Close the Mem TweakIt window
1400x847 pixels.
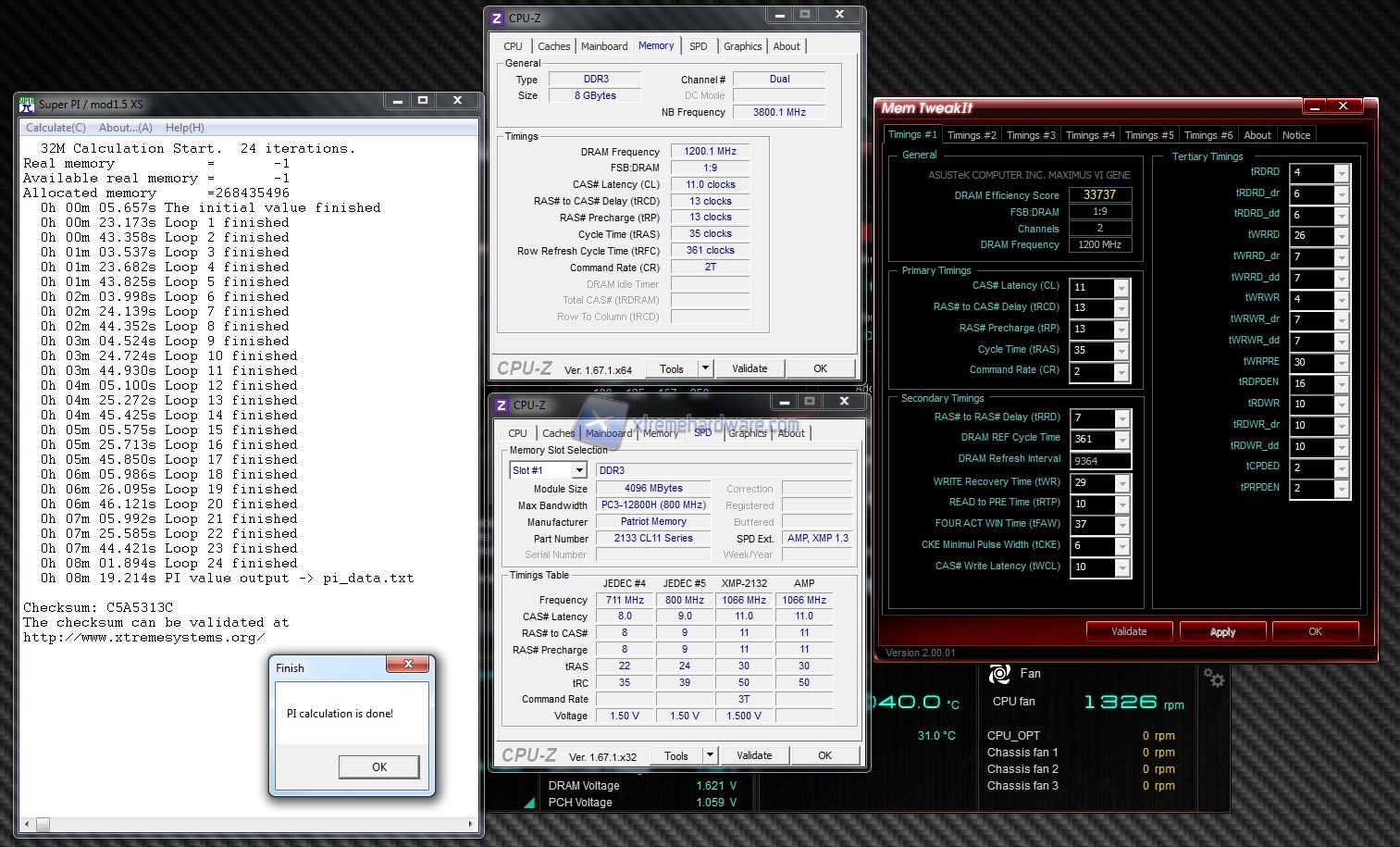1344,106
